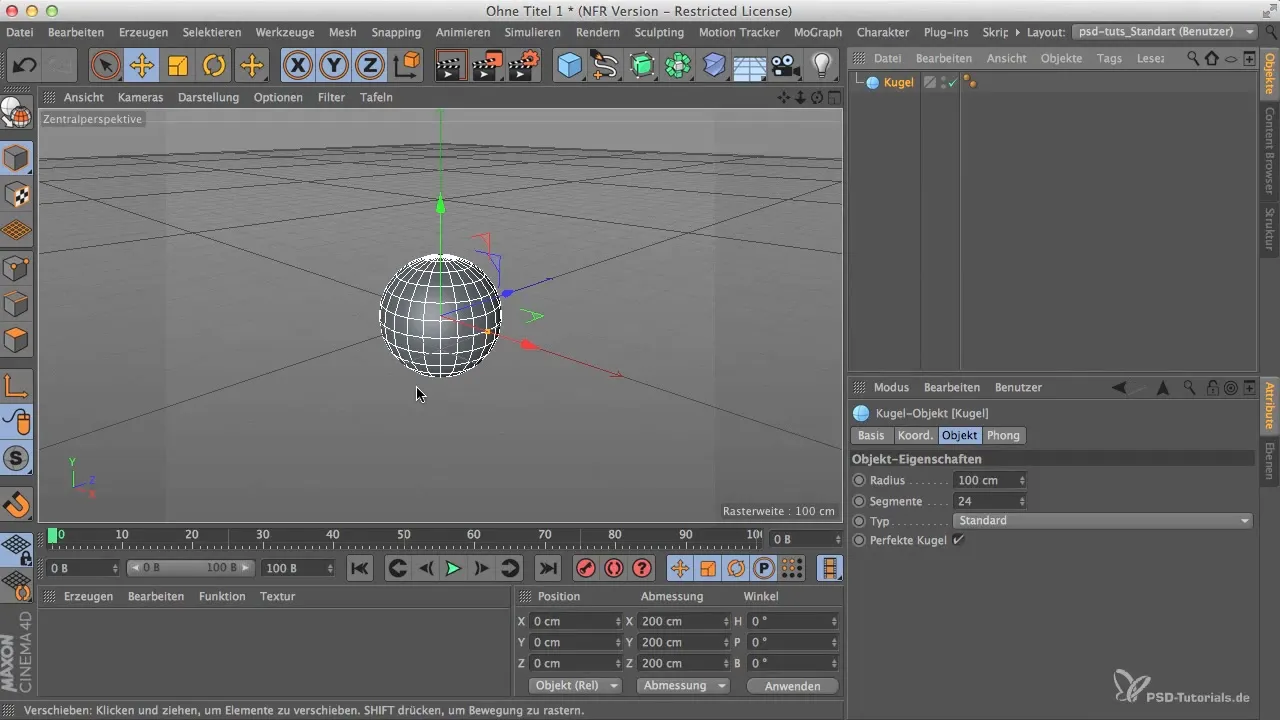Image resolution: width=1280 pixels, height=720 pixels.
Task: Click the timeline frame 50 marker
Action: (x=403, y=535)
